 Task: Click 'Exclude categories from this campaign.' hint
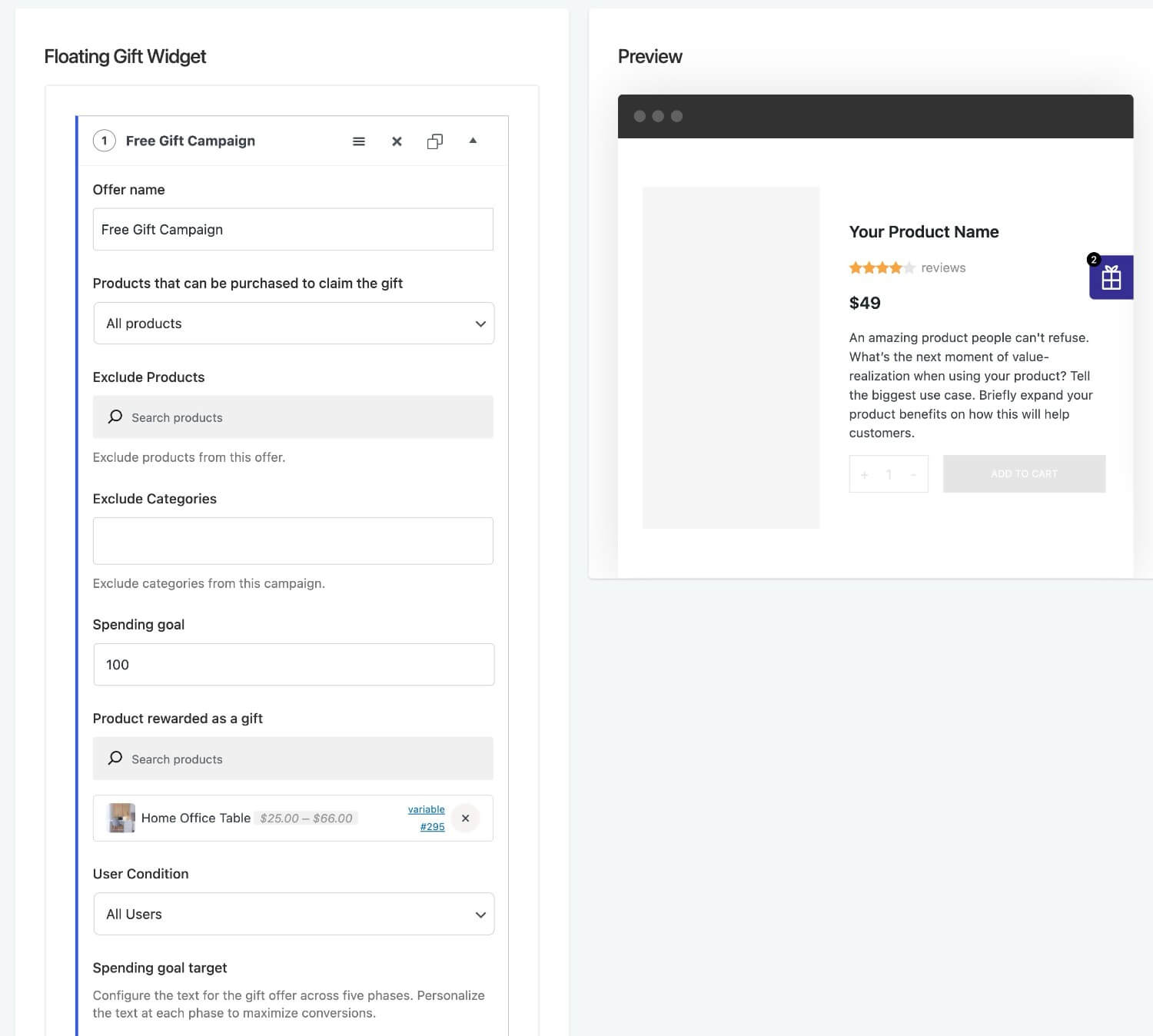tap(209, 583)
